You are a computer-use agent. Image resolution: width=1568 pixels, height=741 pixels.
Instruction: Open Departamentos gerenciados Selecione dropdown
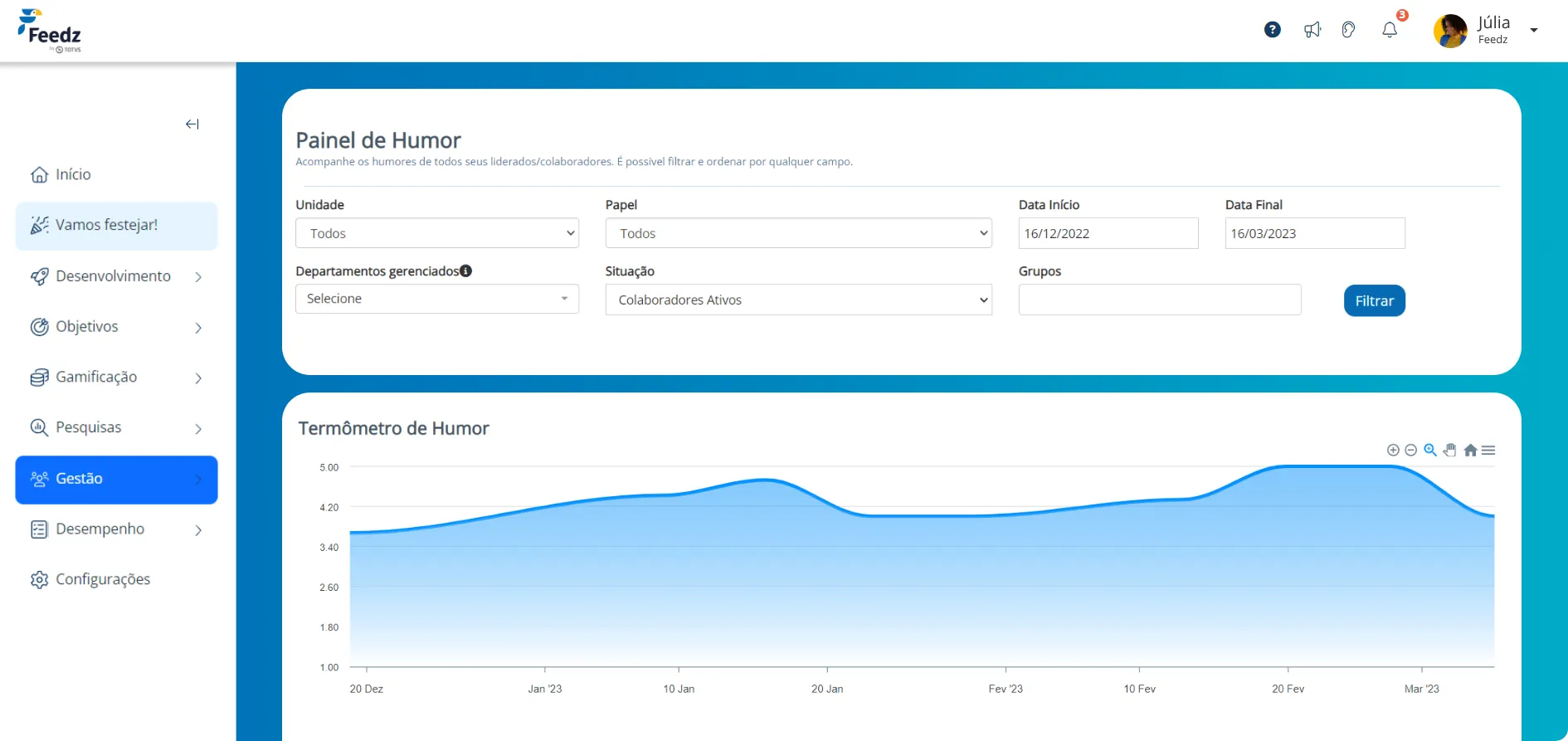pyautogui.click(x=437, y=299)
